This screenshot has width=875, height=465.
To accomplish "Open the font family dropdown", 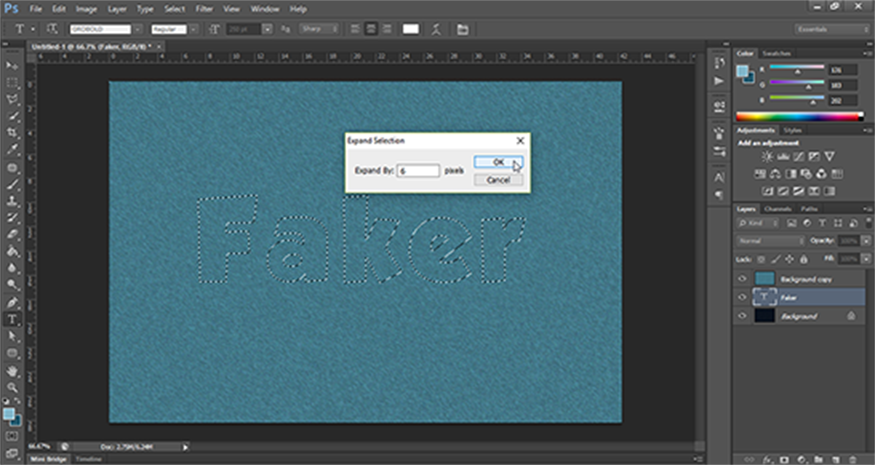I will point(138,29).
